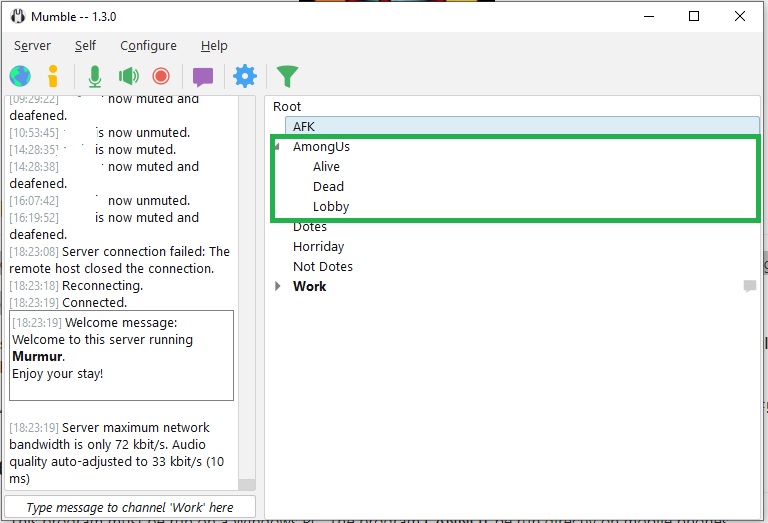
Task: Select the Horriday channel
Action: (x=318, y=247)
